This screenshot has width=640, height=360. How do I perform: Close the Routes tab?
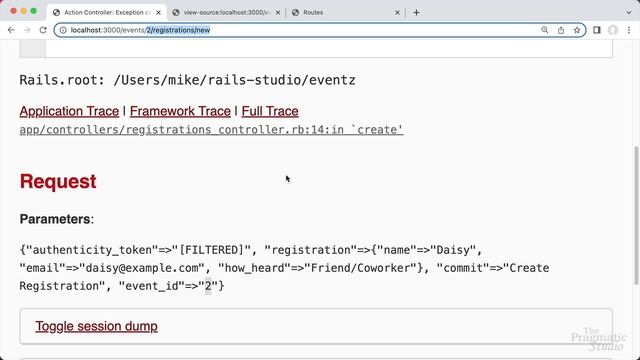(397, 12)
